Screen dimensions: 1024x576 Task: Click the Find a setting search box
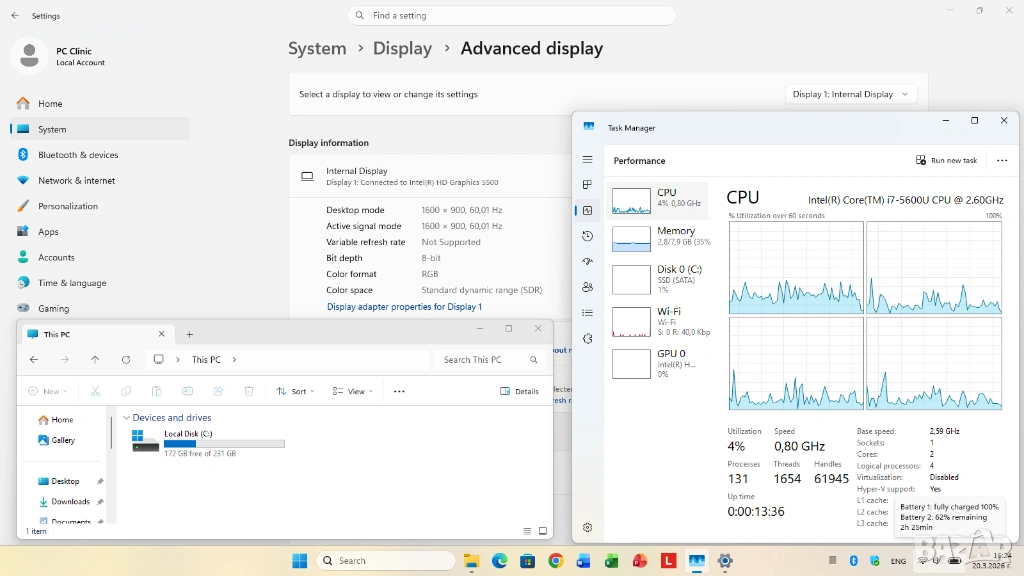tap(512, 16)
